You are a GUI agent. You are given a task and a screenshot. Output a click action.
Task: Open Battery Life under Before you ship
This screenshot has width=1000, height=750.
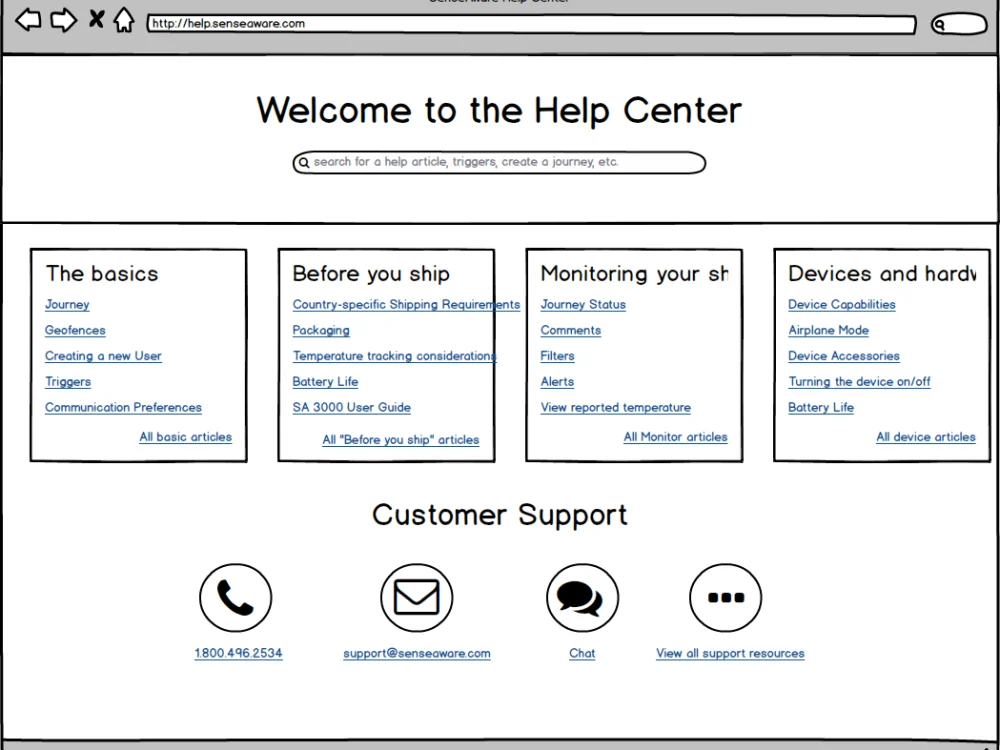(325, 381)
